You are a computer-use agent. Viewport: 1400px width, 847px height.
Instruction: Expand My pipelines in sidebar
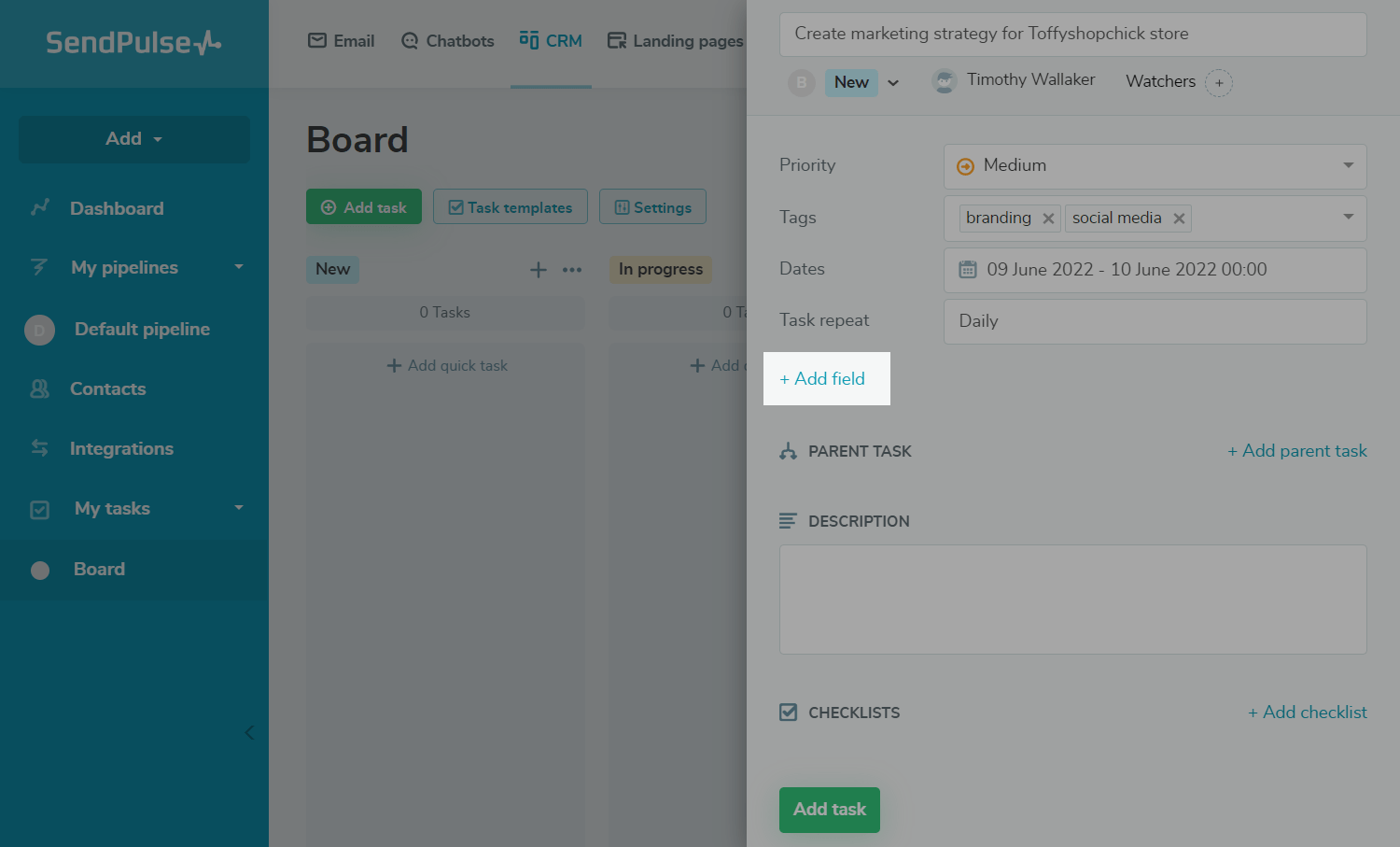[x=239, y=267]
